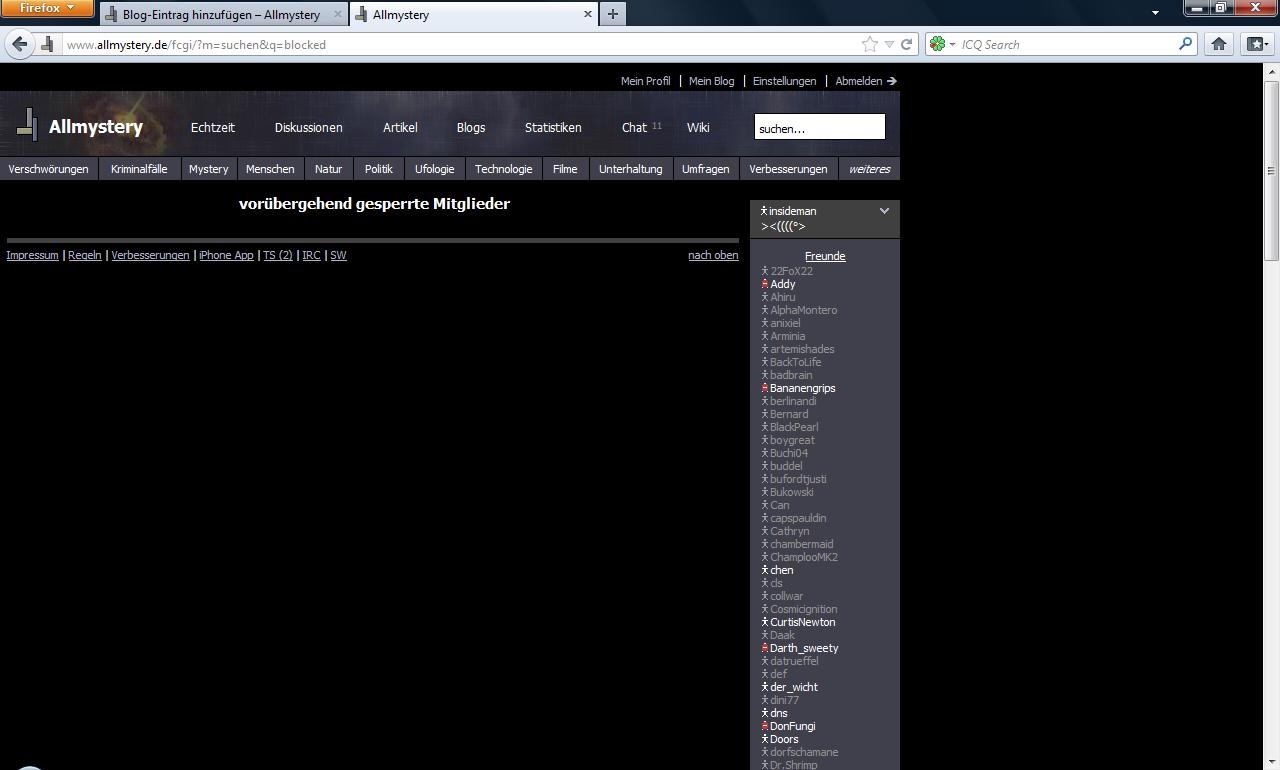Open the URL history dropdown arrow

(889, 44)
